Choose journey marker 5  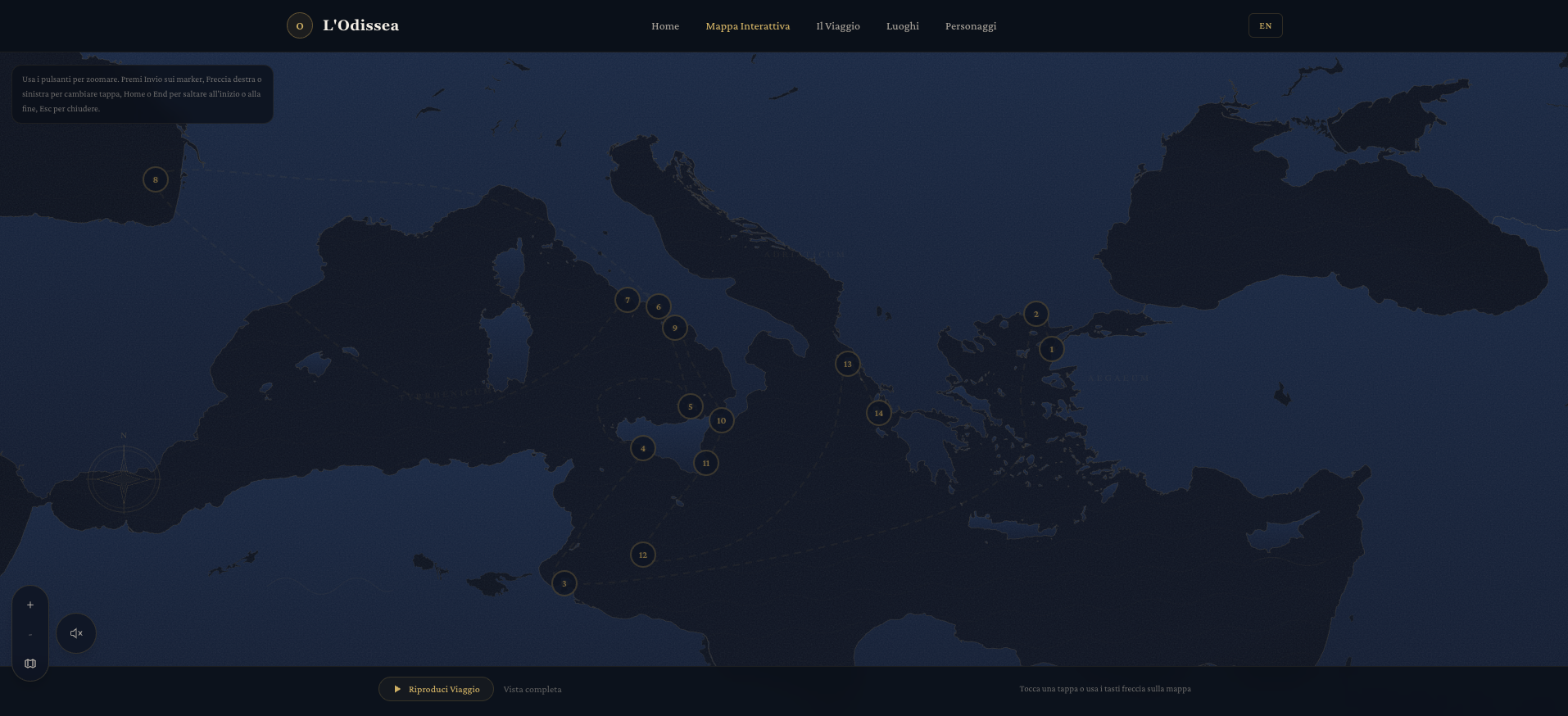click(x=691, y=406)
